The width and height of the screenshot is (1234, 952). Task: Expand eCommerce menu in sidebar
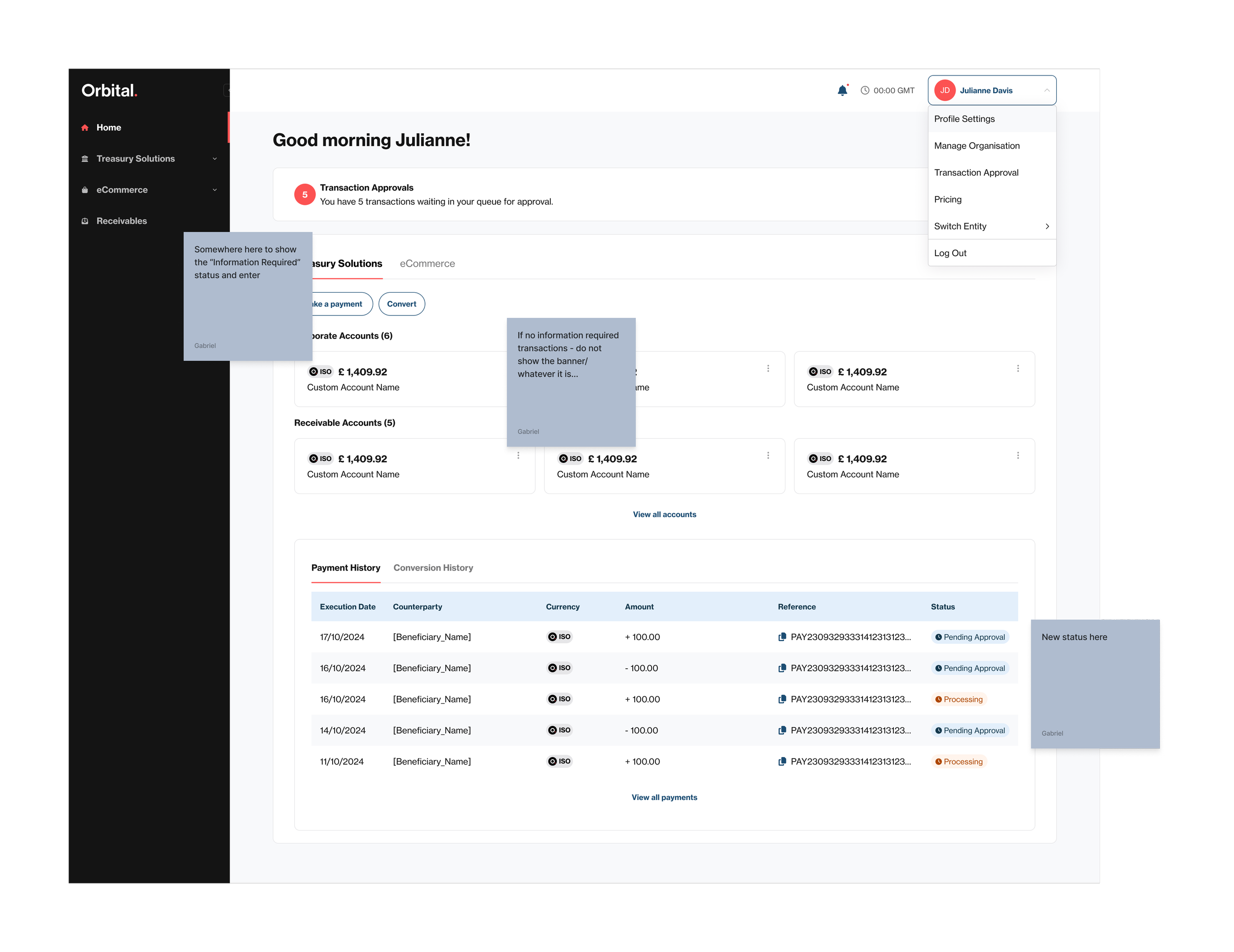[214, 190]
